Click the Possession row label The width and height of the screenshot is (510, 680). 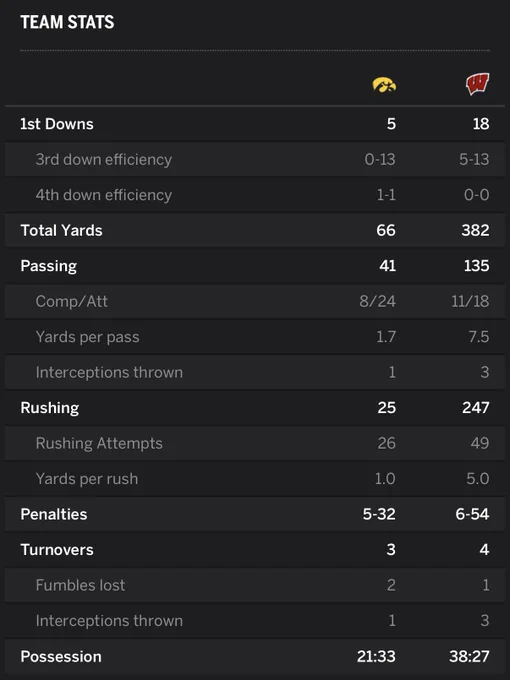[61, 657]
